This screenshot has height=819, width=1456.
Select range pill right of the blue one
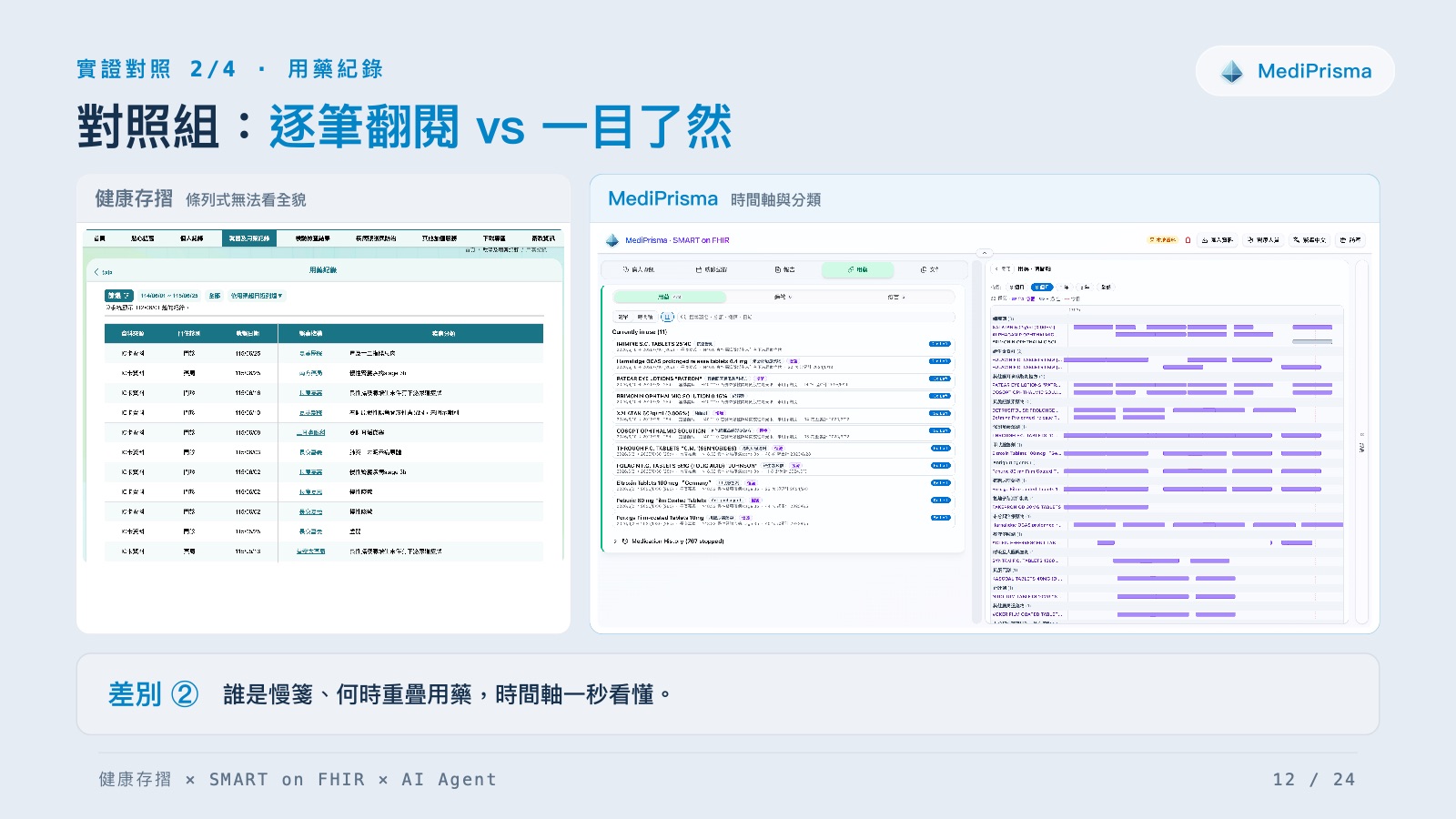pyautogui.click(x=1066, y=287)
